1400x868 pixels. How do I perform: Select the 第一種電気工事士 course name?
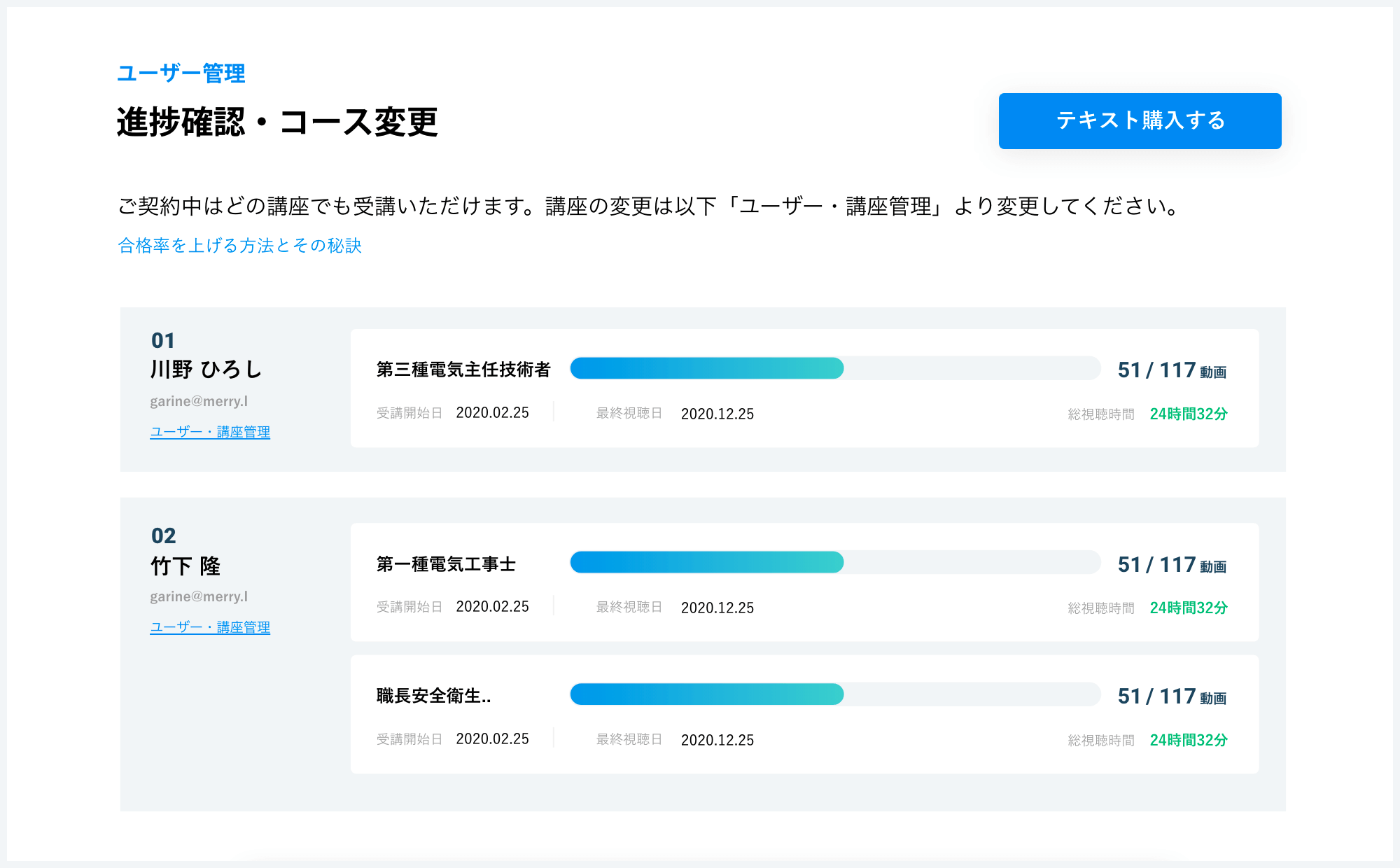[x=446, y=564]
